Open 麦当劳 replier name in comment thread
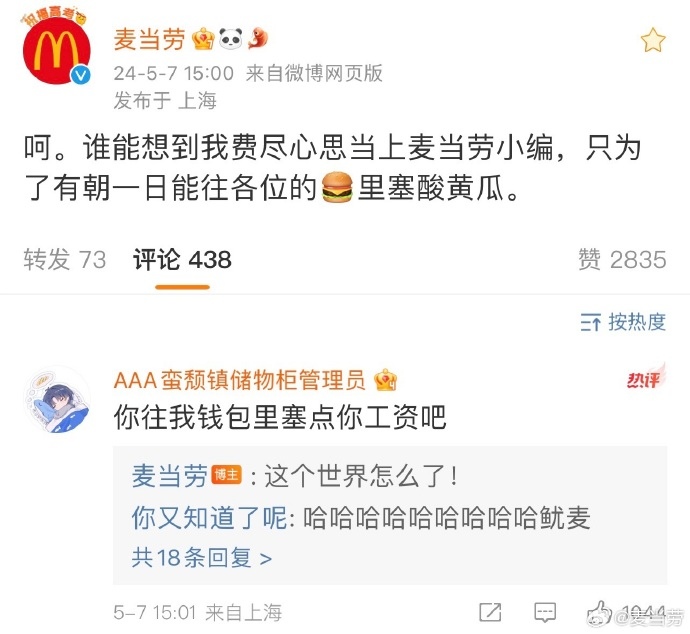The image size is (690, 634). pyautogui.click(x=169, y=476)
